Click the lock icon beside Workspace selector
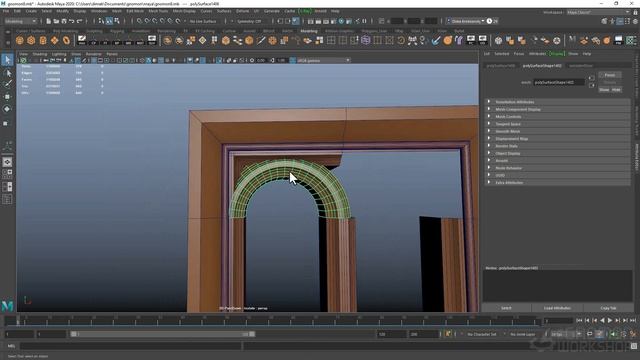Viewport: 640px width, 360px height. tap(635, 13)
